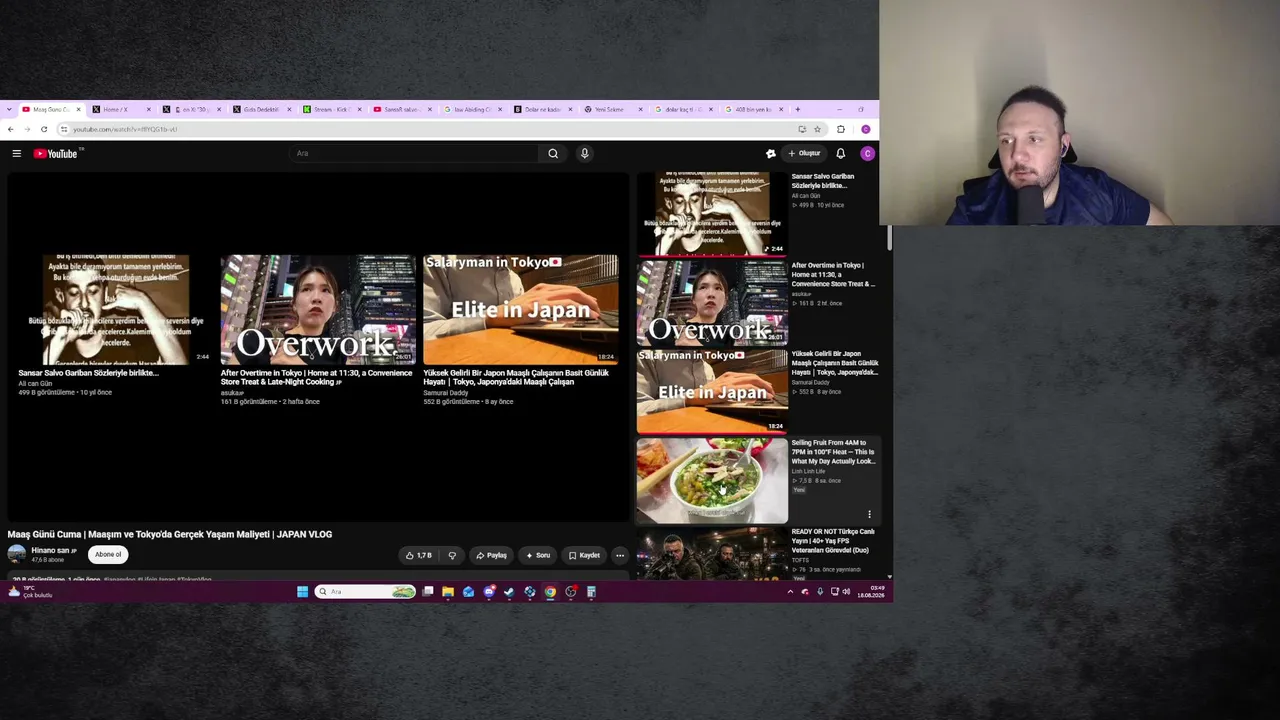Switch to the Yeni Sekme tab

click(x=614, y=109)
